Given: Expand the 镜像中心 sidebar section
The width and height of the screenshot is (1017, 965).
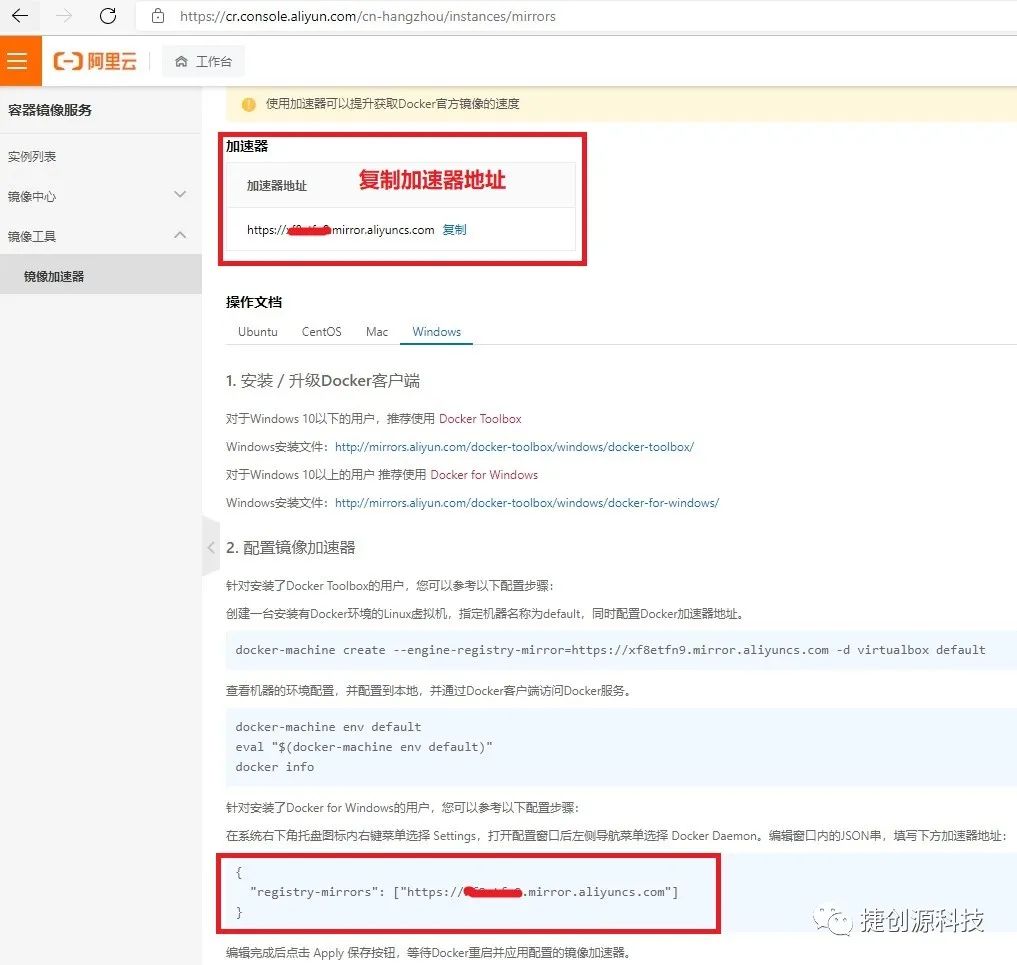Looking at the screenshot, I should (x=101, y=196).
